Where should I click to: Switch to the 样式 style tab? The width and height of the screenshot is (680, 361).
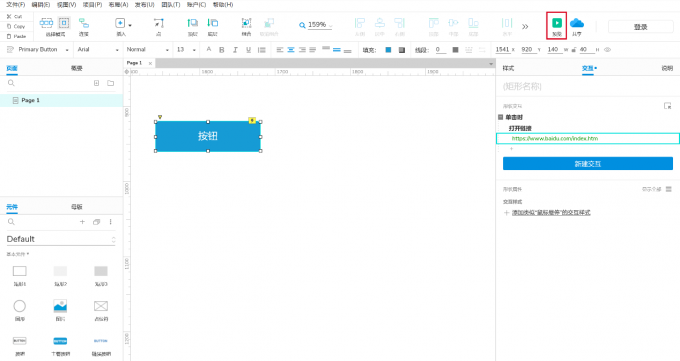click(508, 69)
